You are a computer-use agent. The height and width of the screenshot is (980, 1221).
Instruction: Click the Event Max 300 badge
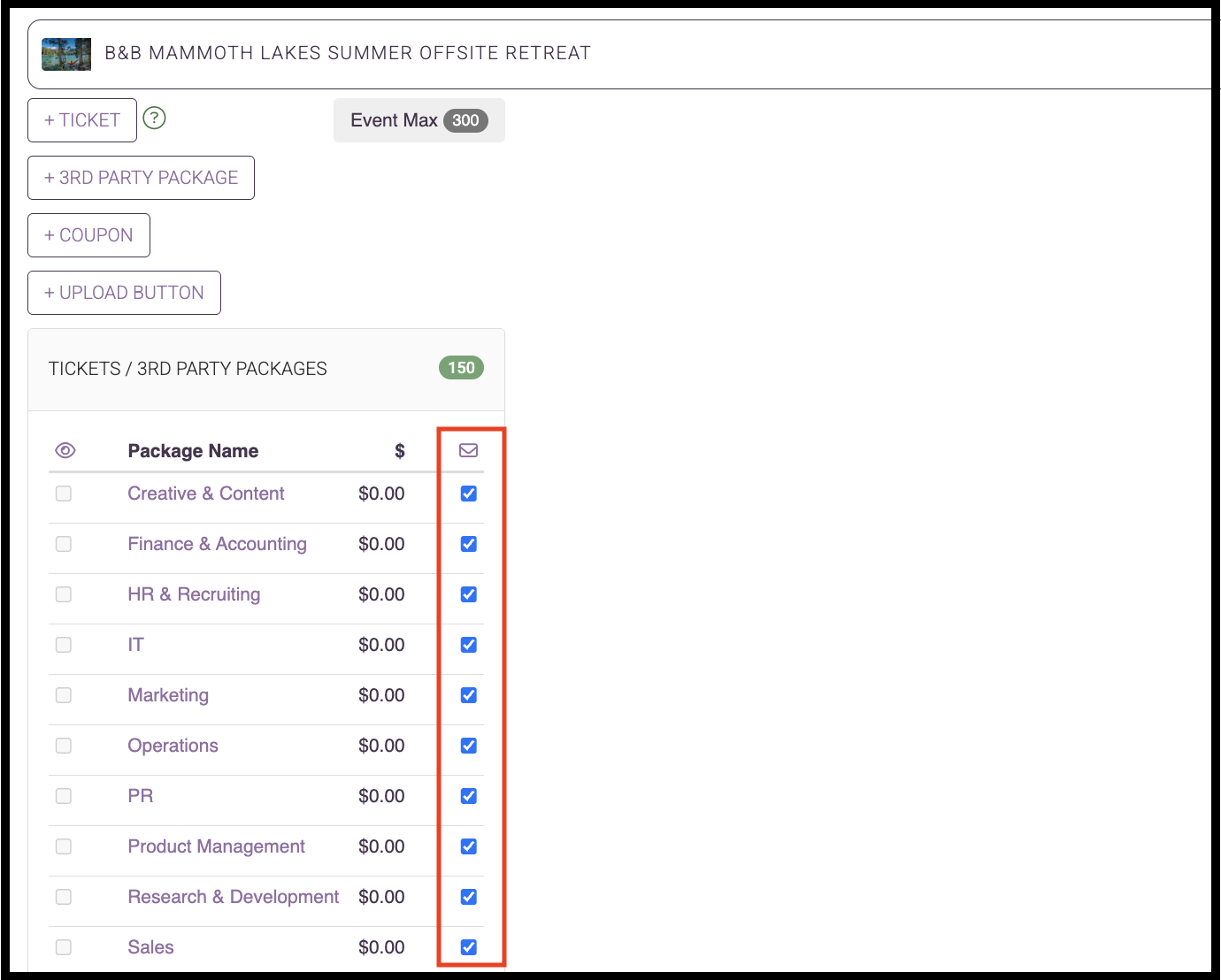coord(419,120)
